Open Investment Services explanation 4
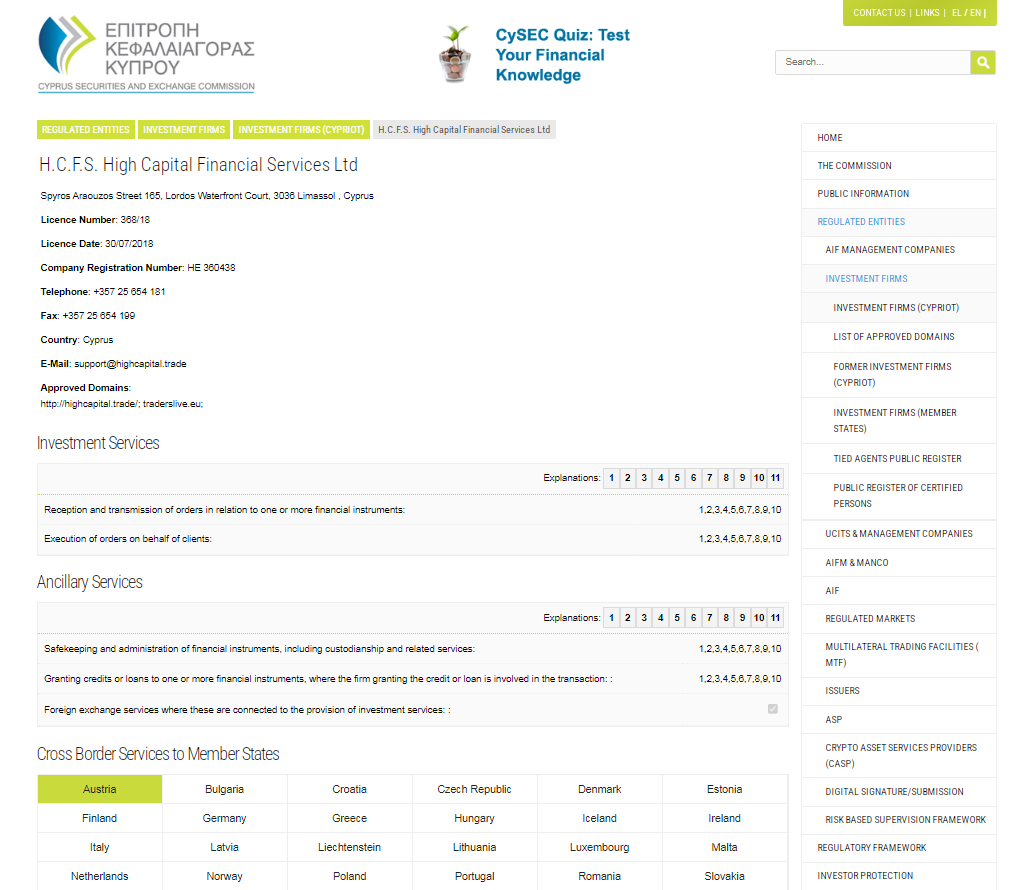 [x=660, y=478]
